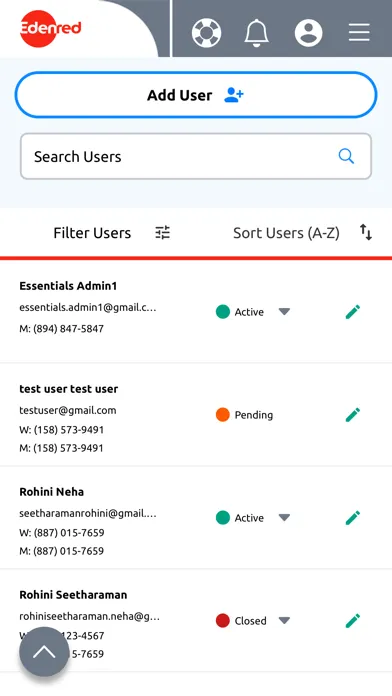This screenshot has height=696, width=392.
Task: Click the Edenred logo
Action: click(51, 28)
